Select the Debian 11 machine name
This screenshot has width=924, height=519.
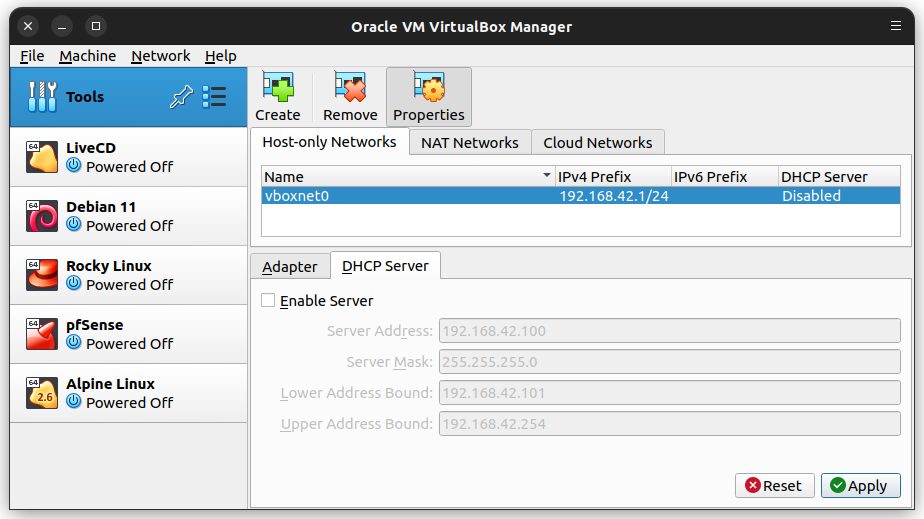point(101,207)
